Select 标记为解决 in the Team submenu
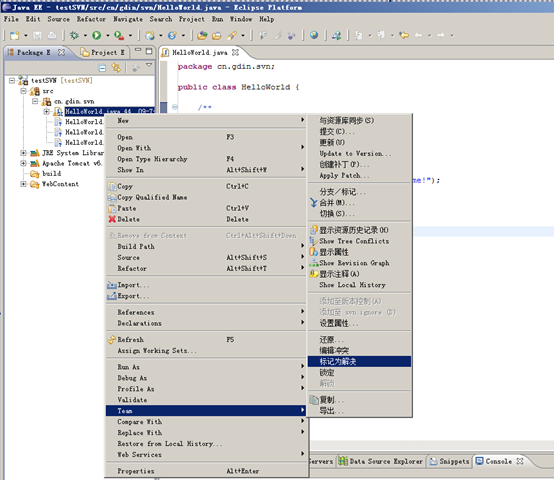The height and width of the screenshot is (480, 554). point(359,361)
